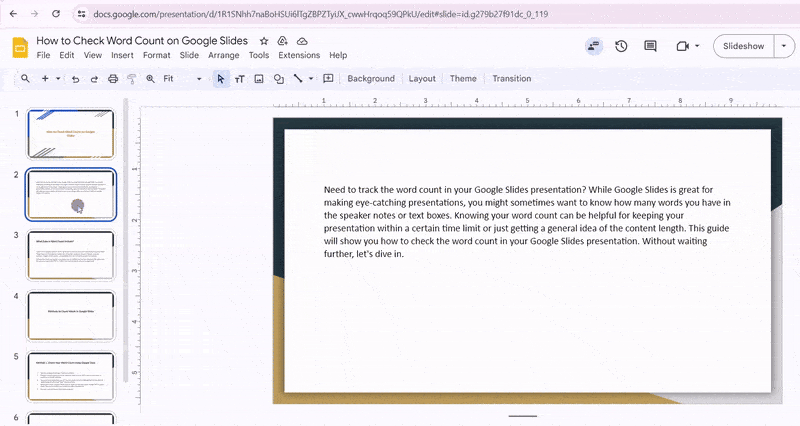This screenshot has height=426, width=800.
Task: Click the Print icon
Action: click(x=111, y=79)
